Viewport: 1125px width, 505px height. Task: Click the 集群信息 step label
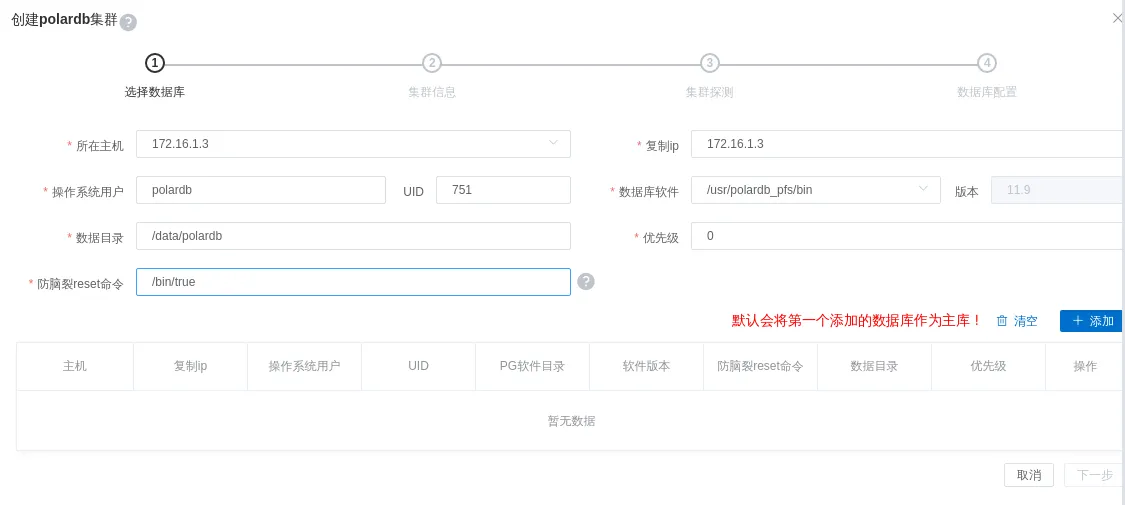tap(432, 92)
